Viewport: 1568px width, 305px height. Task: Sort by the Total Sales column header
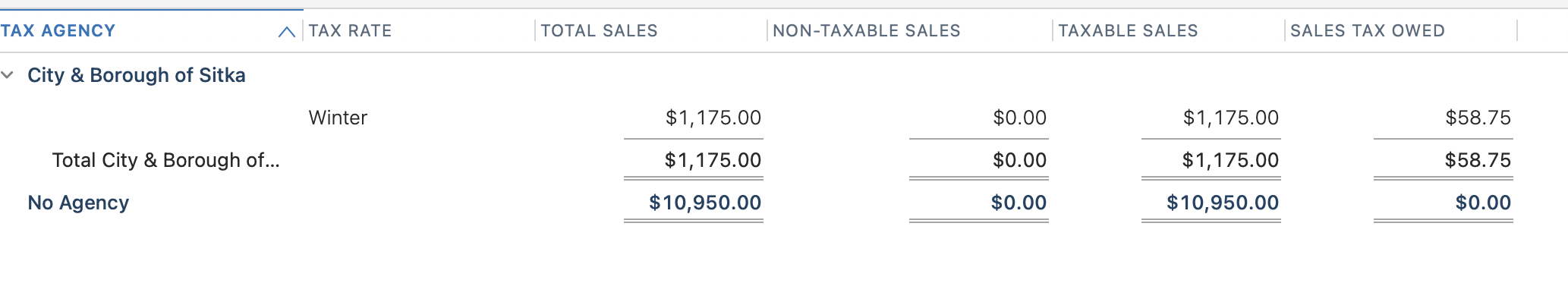coord(599,31)
